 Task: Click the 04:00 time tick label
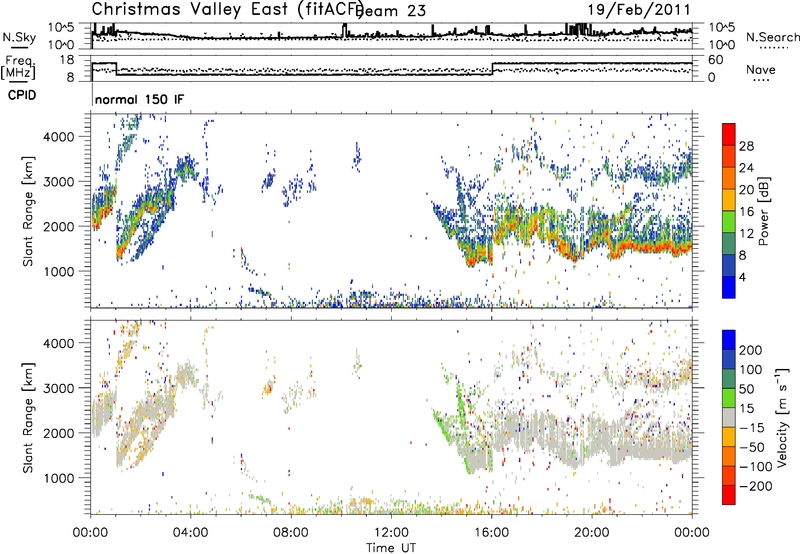[191, 533]
